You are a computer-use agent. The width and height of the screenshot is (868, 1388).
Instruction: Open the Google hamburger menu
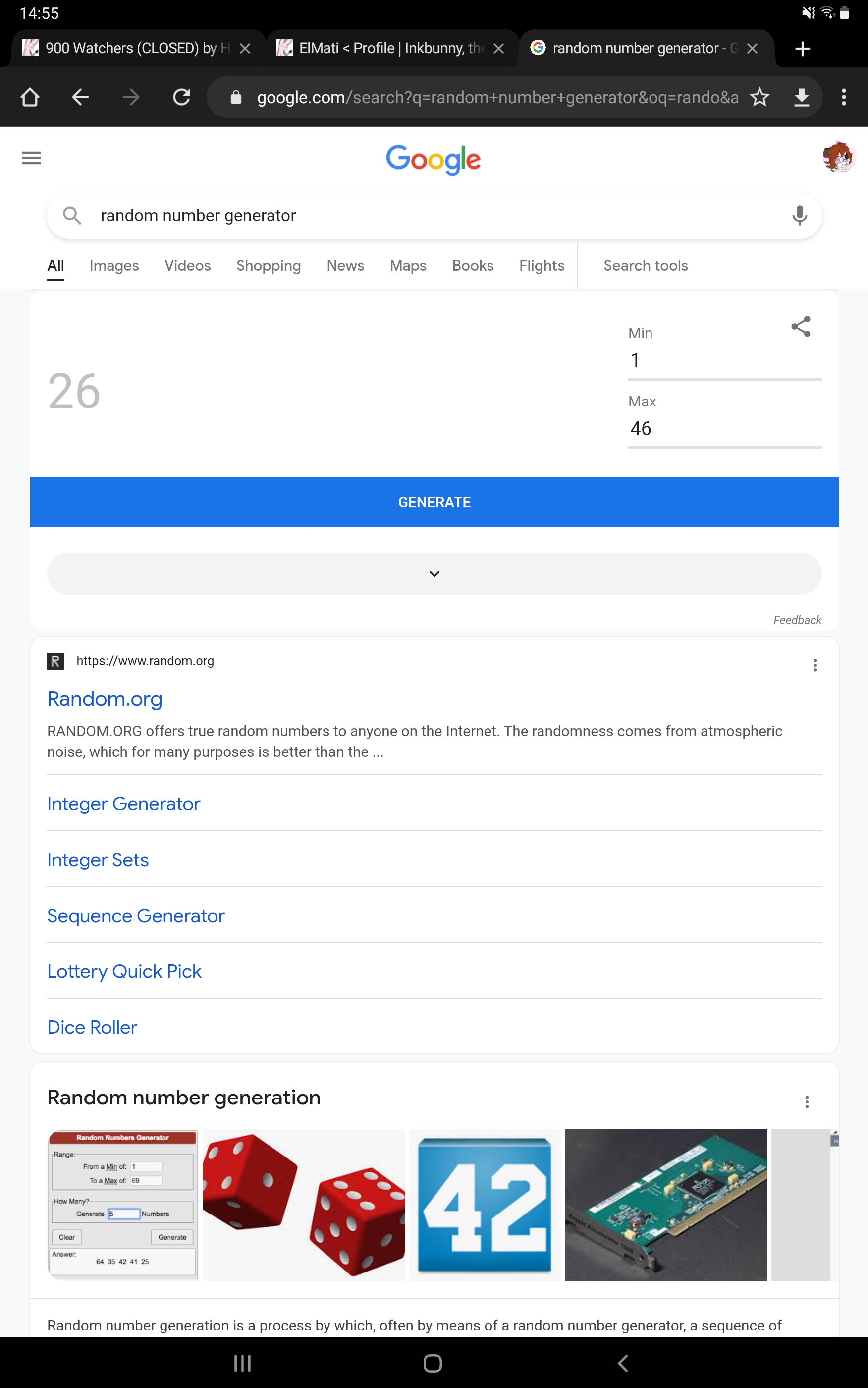point(31,158)
